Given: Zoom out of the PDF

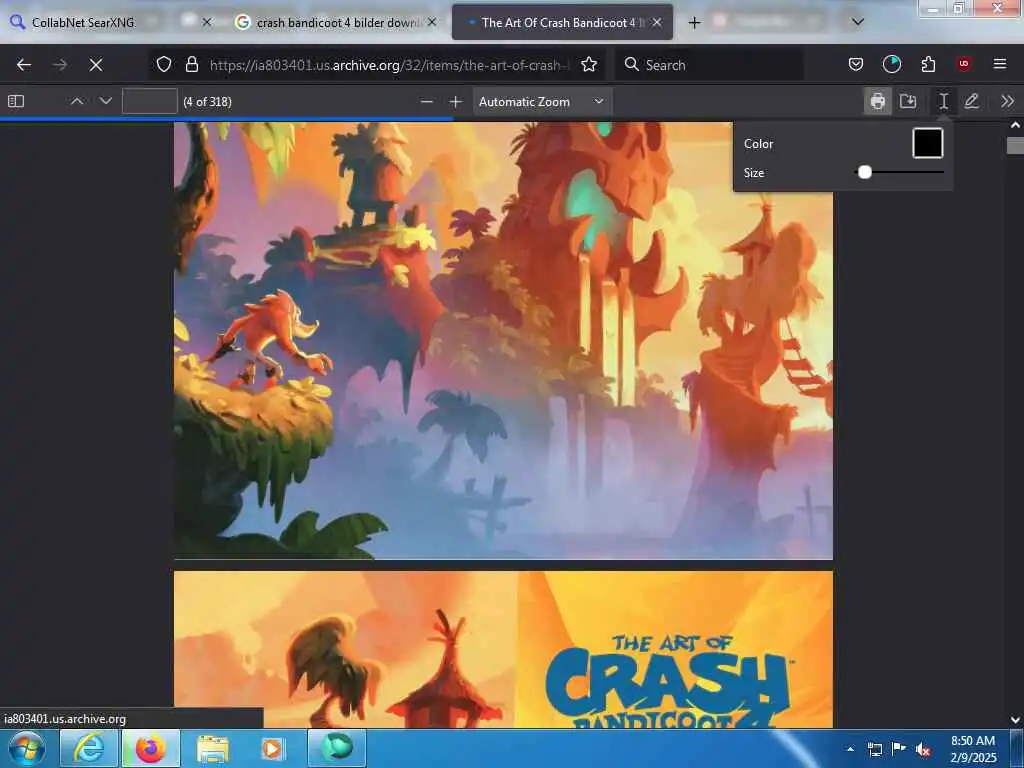Looking at the screenshot, I should click(x=426, y=102).
